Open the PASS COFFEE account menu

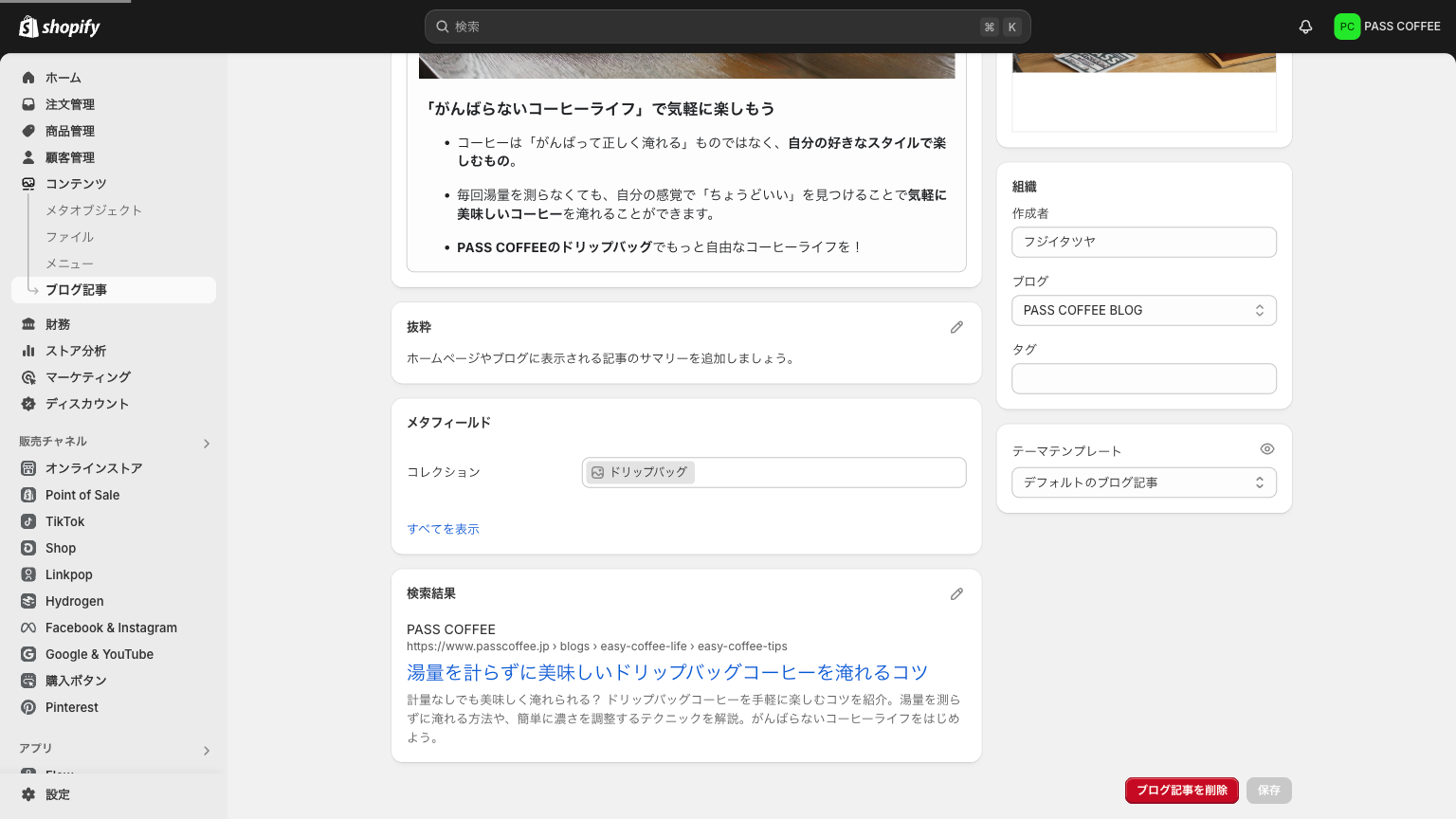[x=1387, y=27]
